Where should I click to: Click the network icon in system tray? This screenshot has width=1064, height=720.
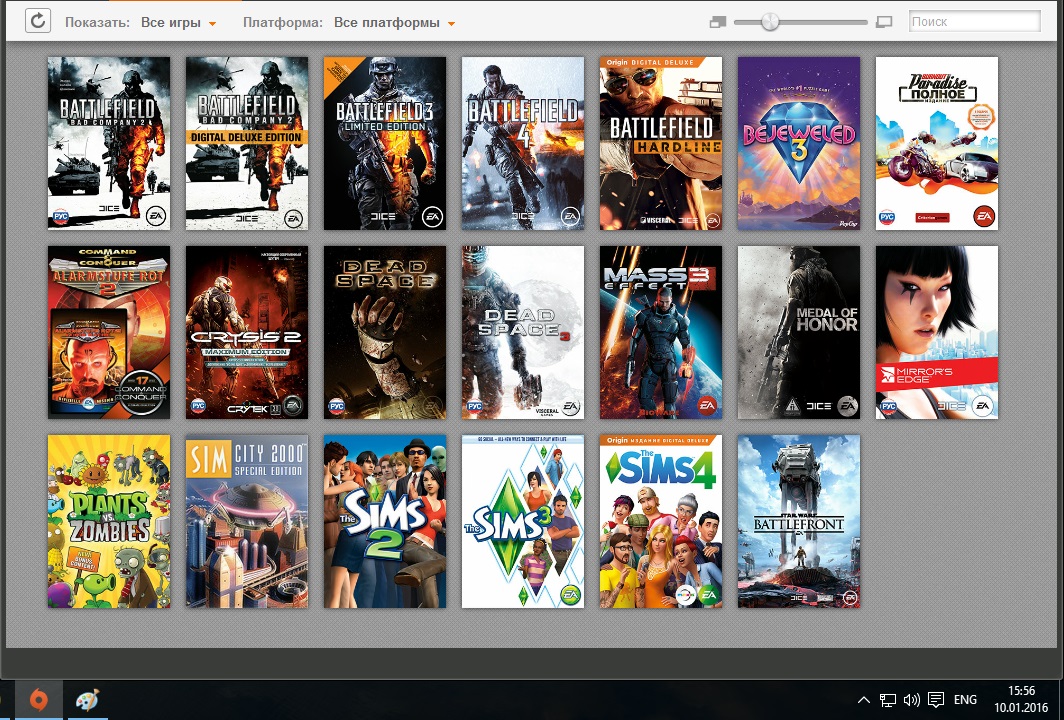888,700
